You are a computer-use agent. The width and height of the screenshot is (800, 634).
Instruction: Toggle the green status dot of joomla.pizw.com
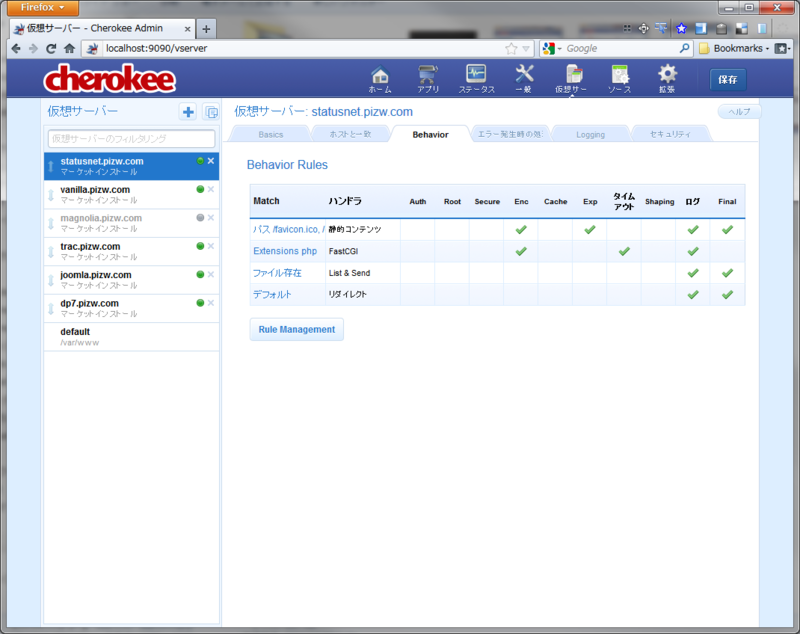tap(200, 274)
